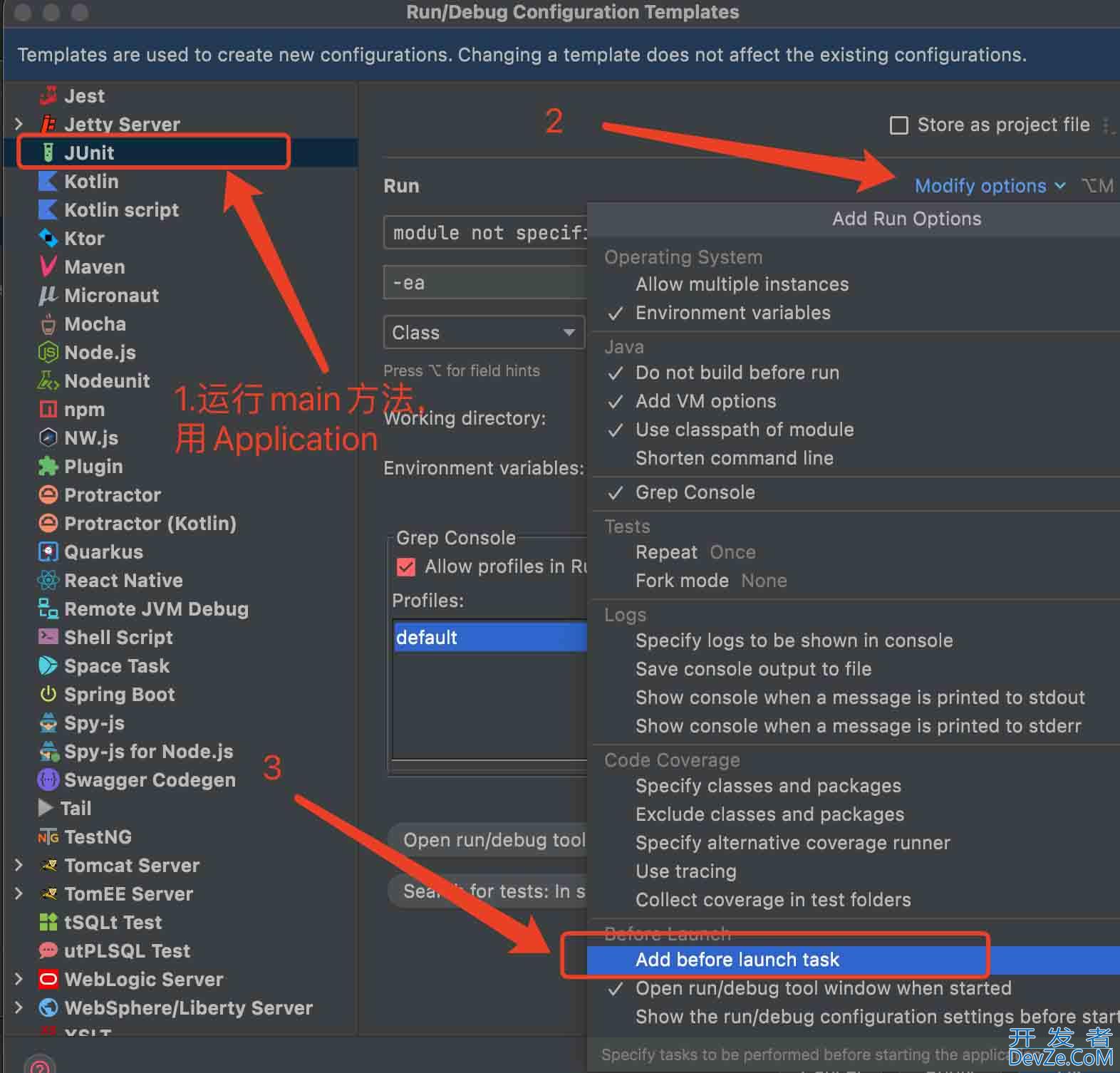The image size is (1120, 1073).
Task: Open help via question mark icon
Action: point(40,1066)
